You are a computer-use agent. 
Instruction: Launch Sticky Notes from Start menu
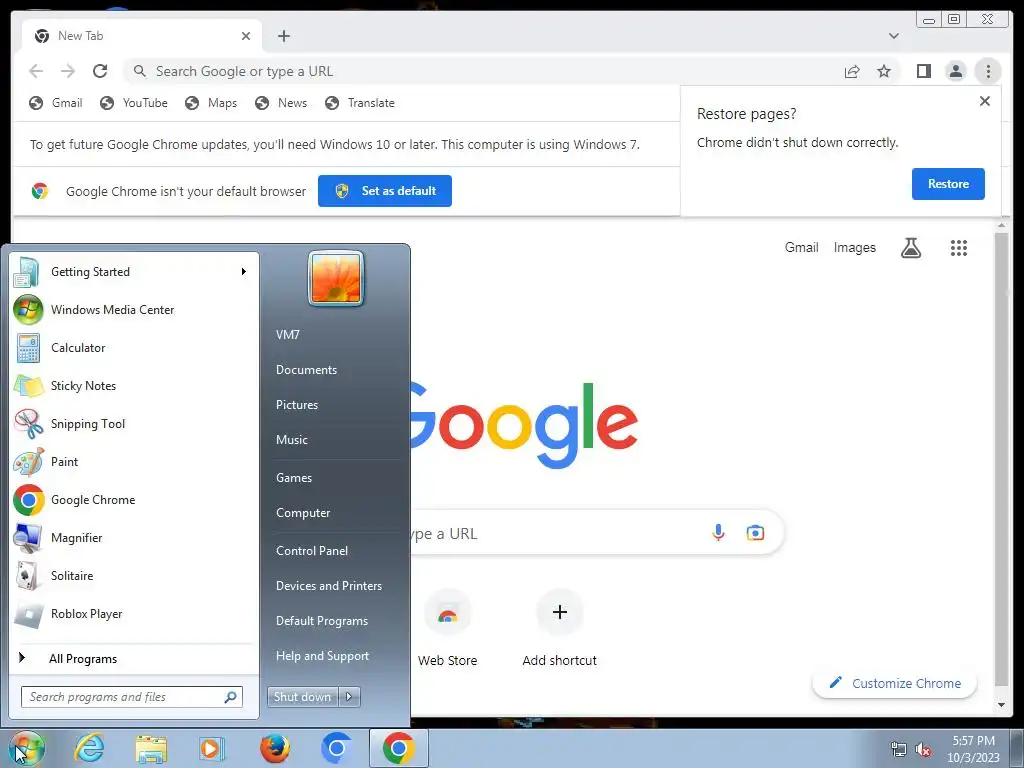click(134, 386)
